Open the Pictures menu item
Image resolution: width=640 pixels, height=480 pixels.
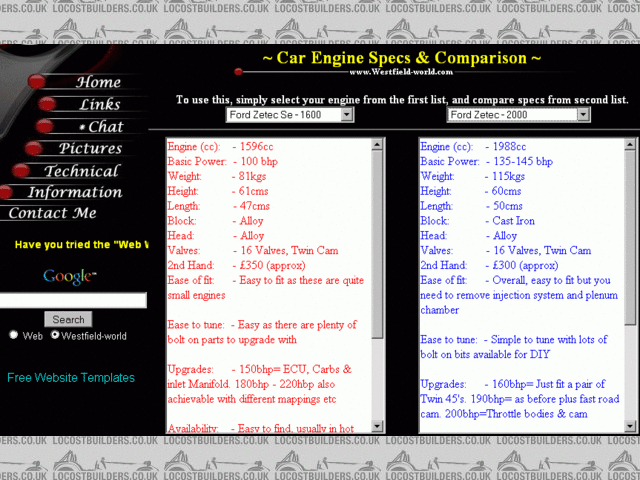pos(90,149)
